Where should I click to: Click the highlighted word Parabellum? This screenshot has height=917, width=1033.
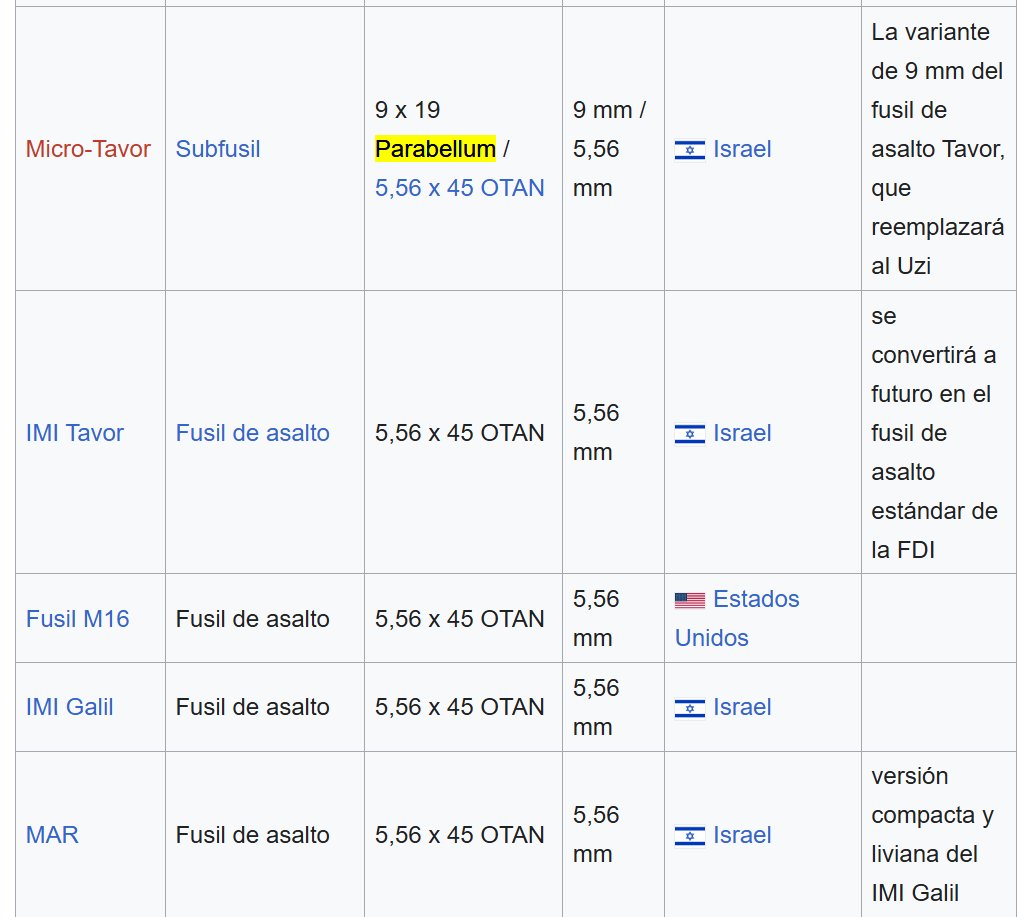click(435, 149)
